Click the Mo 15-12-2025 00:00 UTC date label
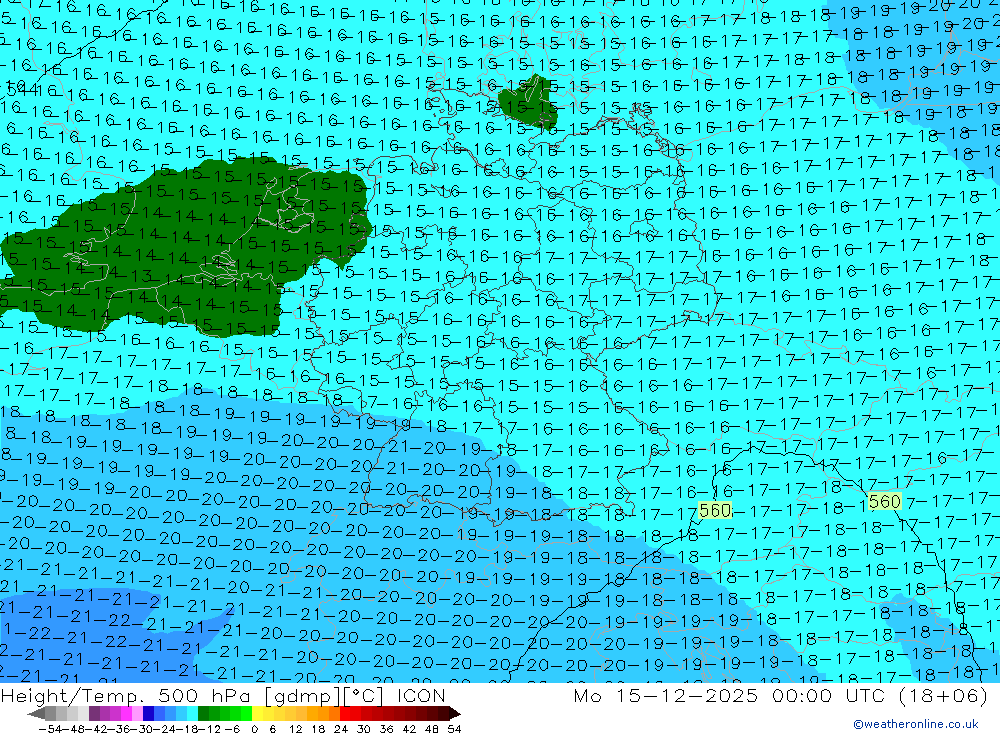The width and height of the screenshot is (1000, 733). click(x=732, y=695)
